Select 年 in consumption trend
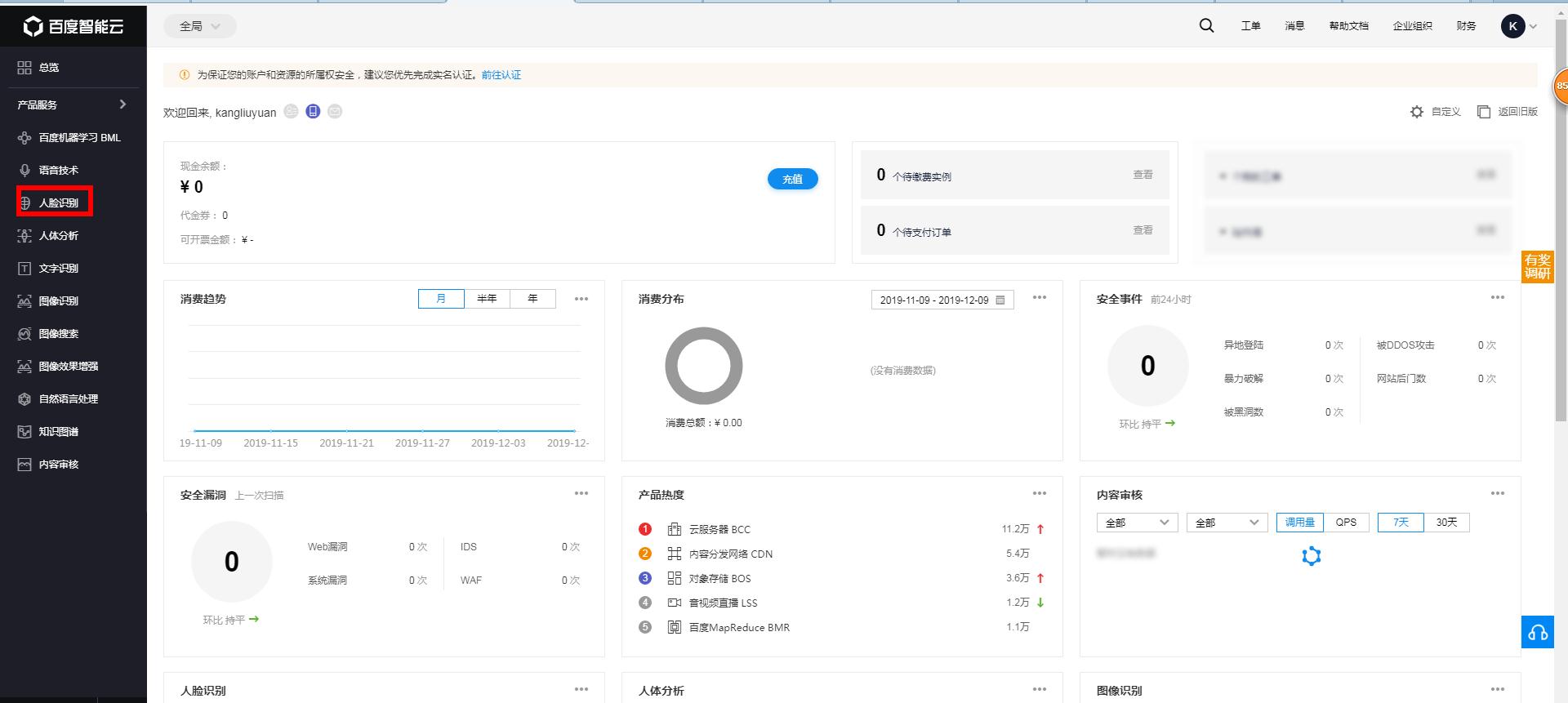 coord(532,299)
